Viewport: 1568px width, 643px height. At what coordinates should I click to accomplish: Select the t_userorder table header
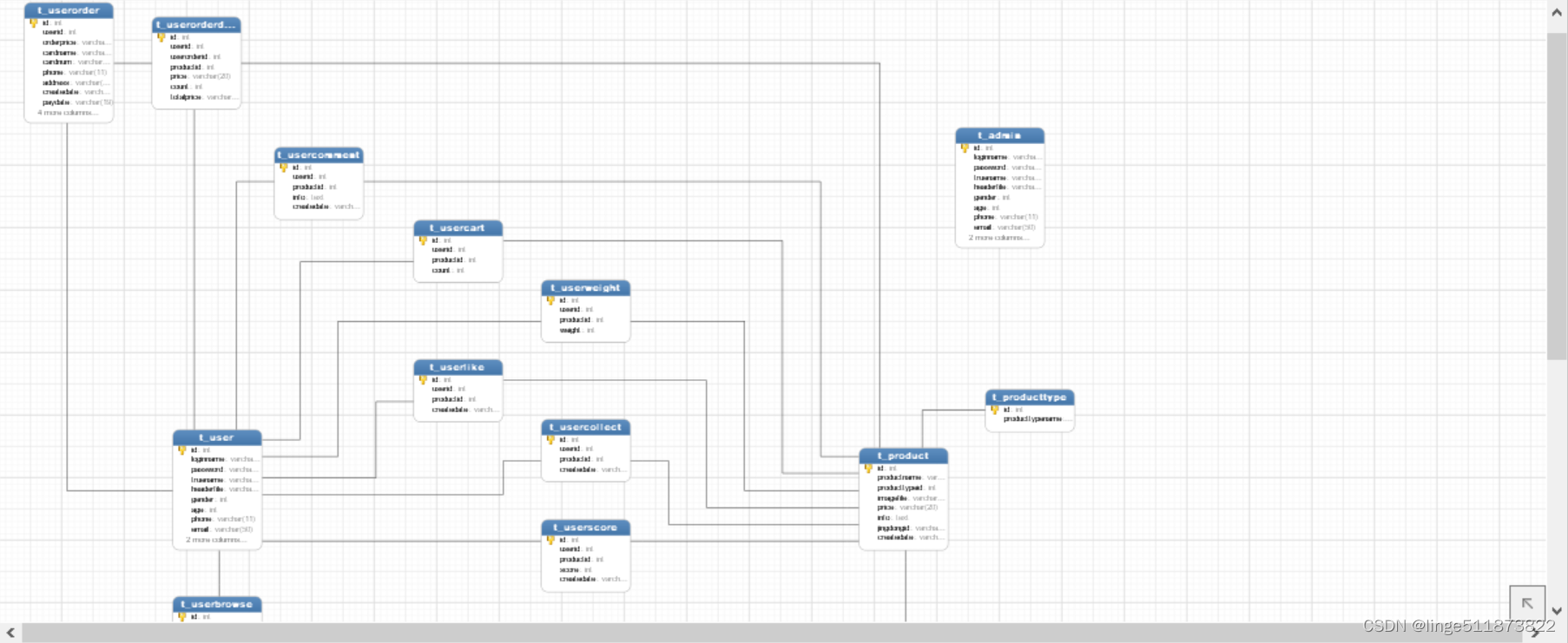[x=69, y=10]
